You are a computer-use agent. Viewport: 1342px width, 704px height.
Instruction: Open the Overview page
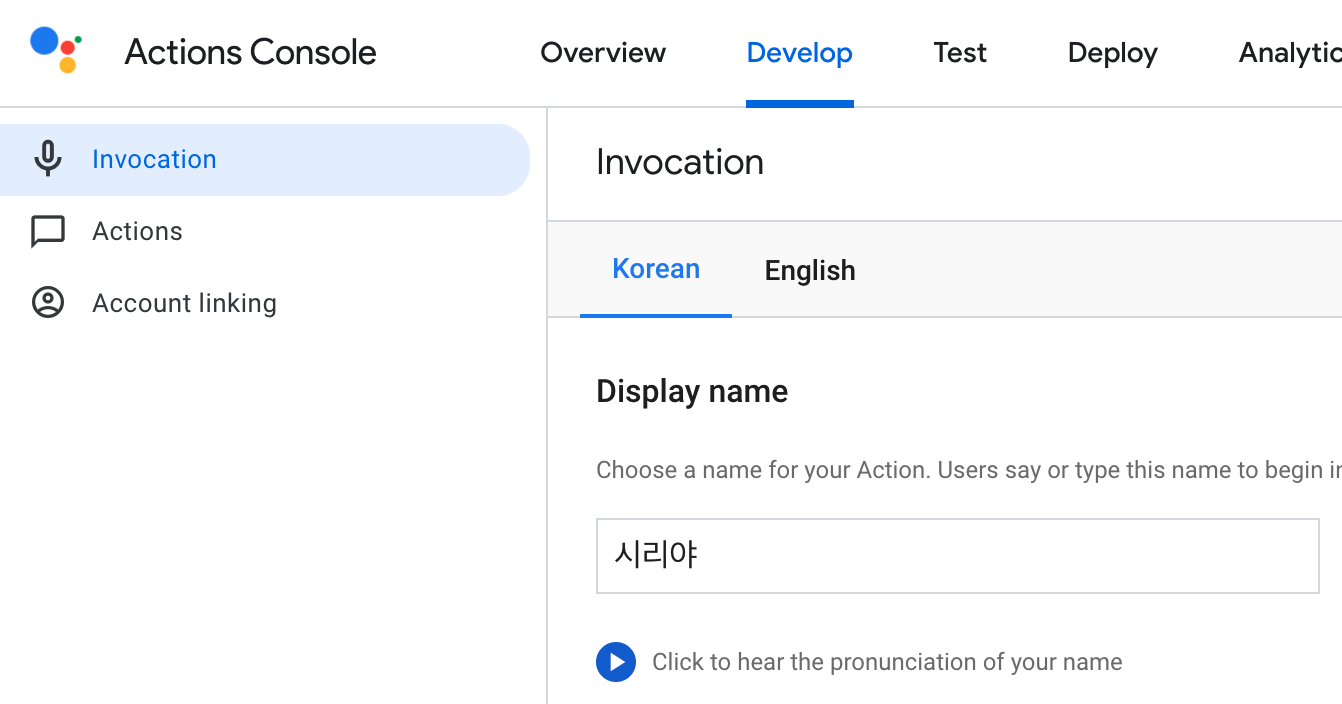(x=603, y=53)
